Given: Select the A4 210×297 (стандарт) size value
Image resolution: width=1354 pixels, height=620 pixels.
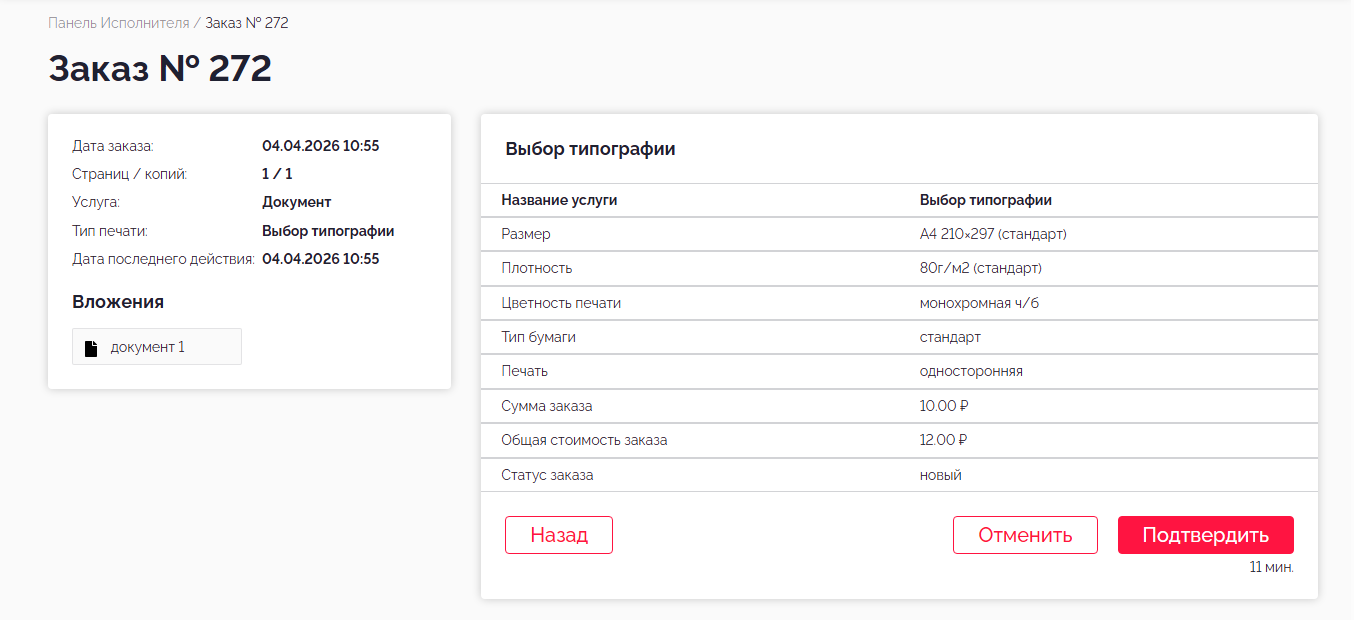Looking at the screenshot, I should pos(993,234).
